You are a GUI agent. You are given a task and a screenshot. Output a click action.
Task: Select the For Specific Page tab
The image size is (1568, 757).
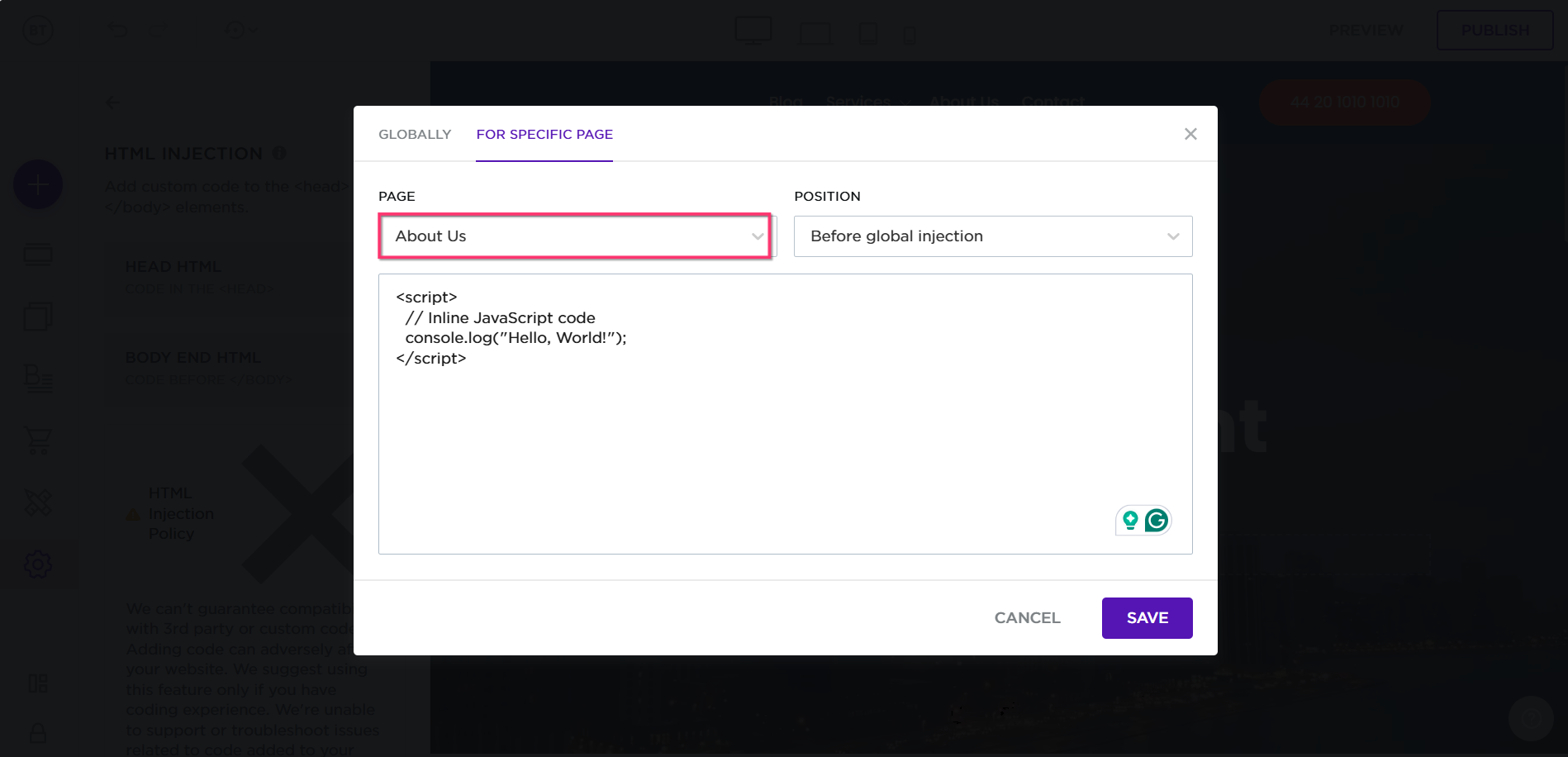(544, 134)
